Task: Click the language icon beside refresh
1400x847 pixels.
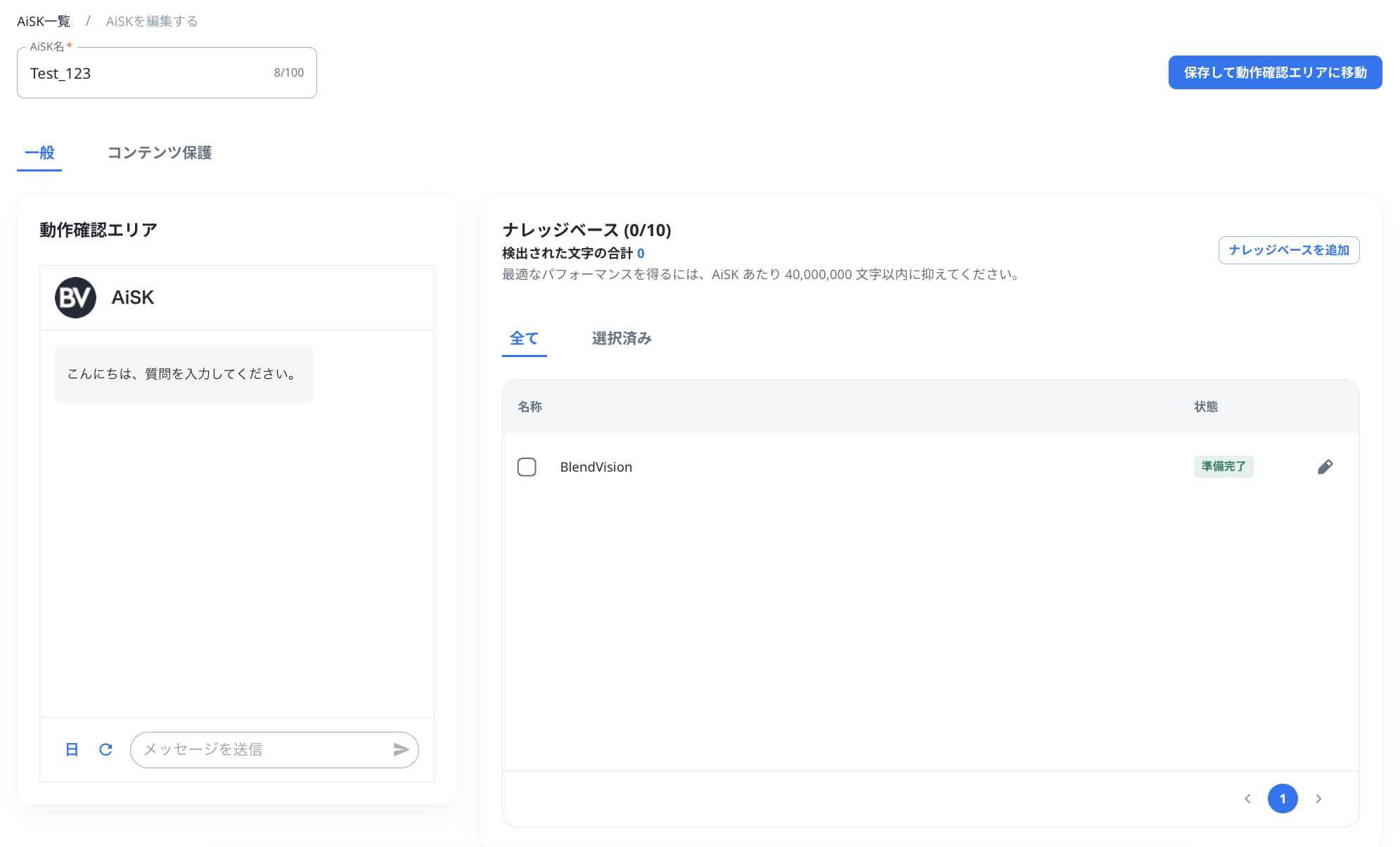Action: coord(72,749)
